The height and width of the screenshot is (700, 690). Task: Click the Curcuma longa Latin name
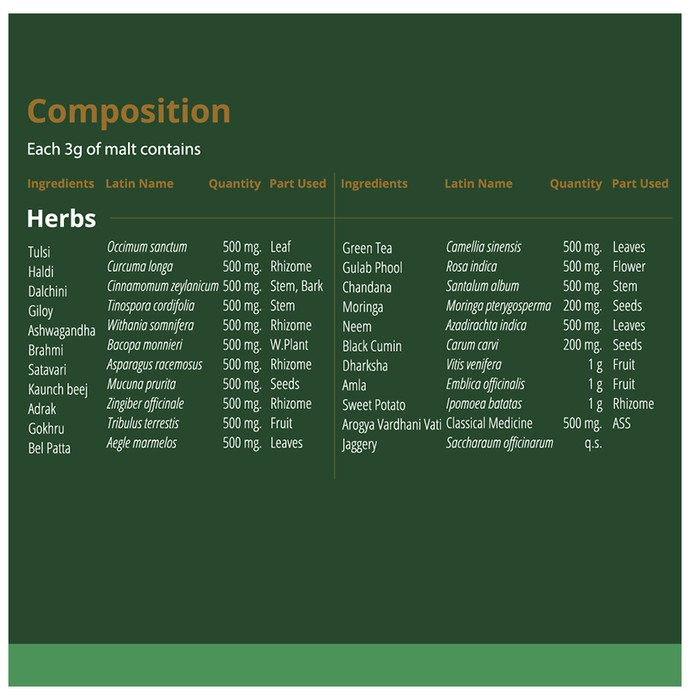tap(140, 267)
